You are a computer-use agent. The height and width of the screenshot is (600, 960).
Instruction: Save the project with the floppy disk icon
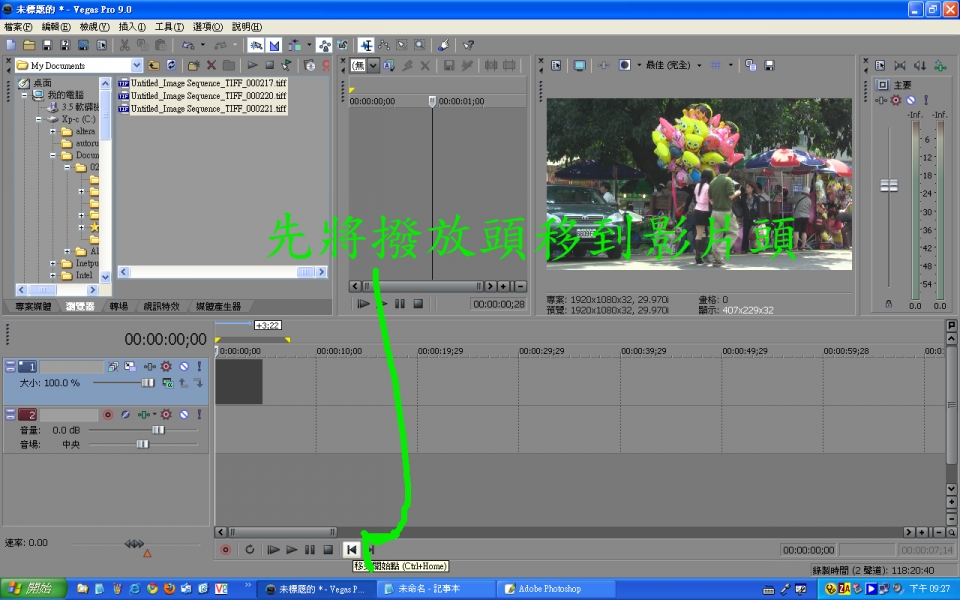click(x=48, y=45)
